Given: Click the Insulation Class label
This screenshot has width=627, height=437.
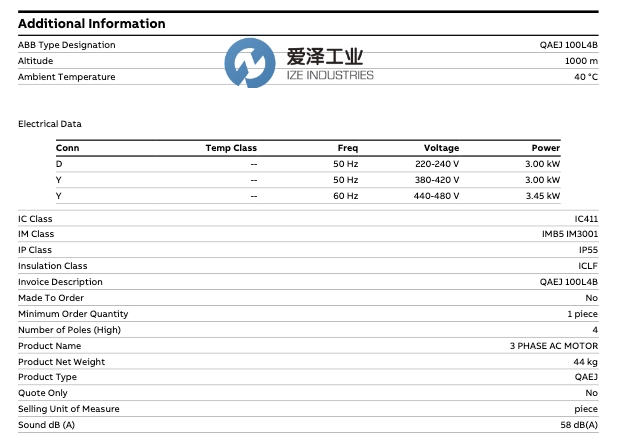Looking at the screenshot, I should pos(53,266).
